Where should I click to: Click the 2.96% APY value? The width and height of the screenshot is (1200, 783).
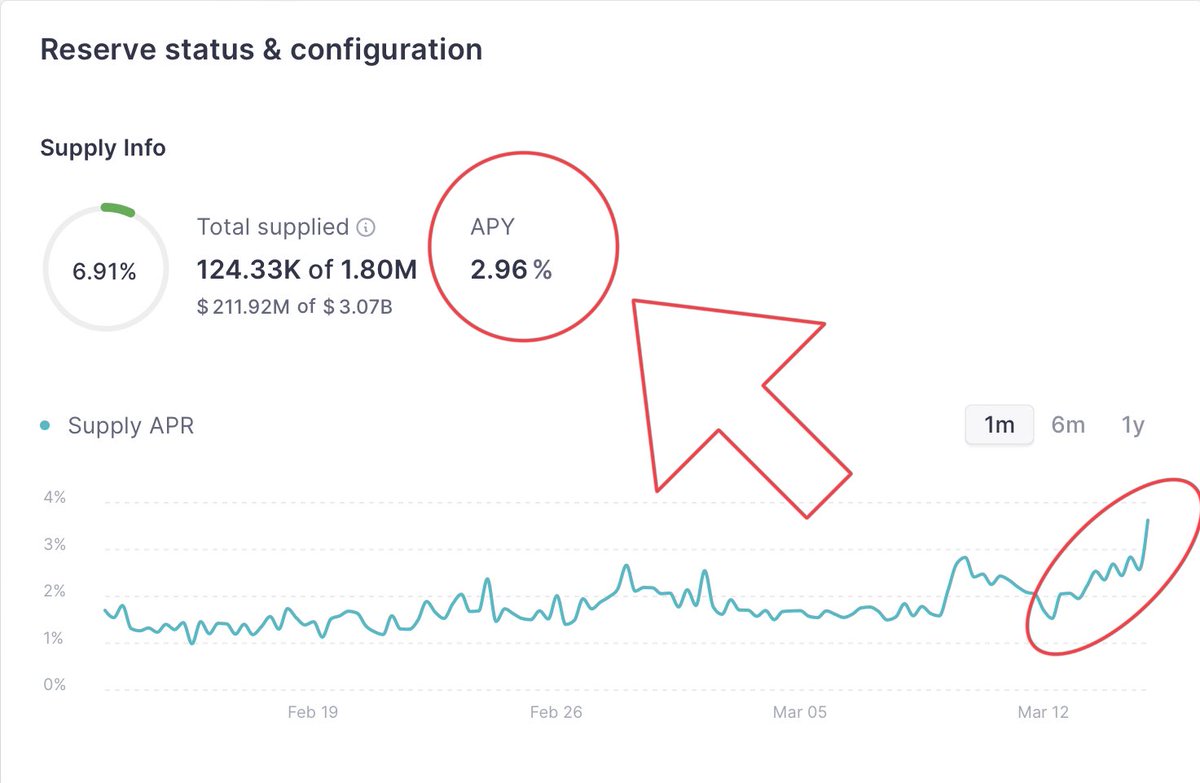[x=511, y=270]
